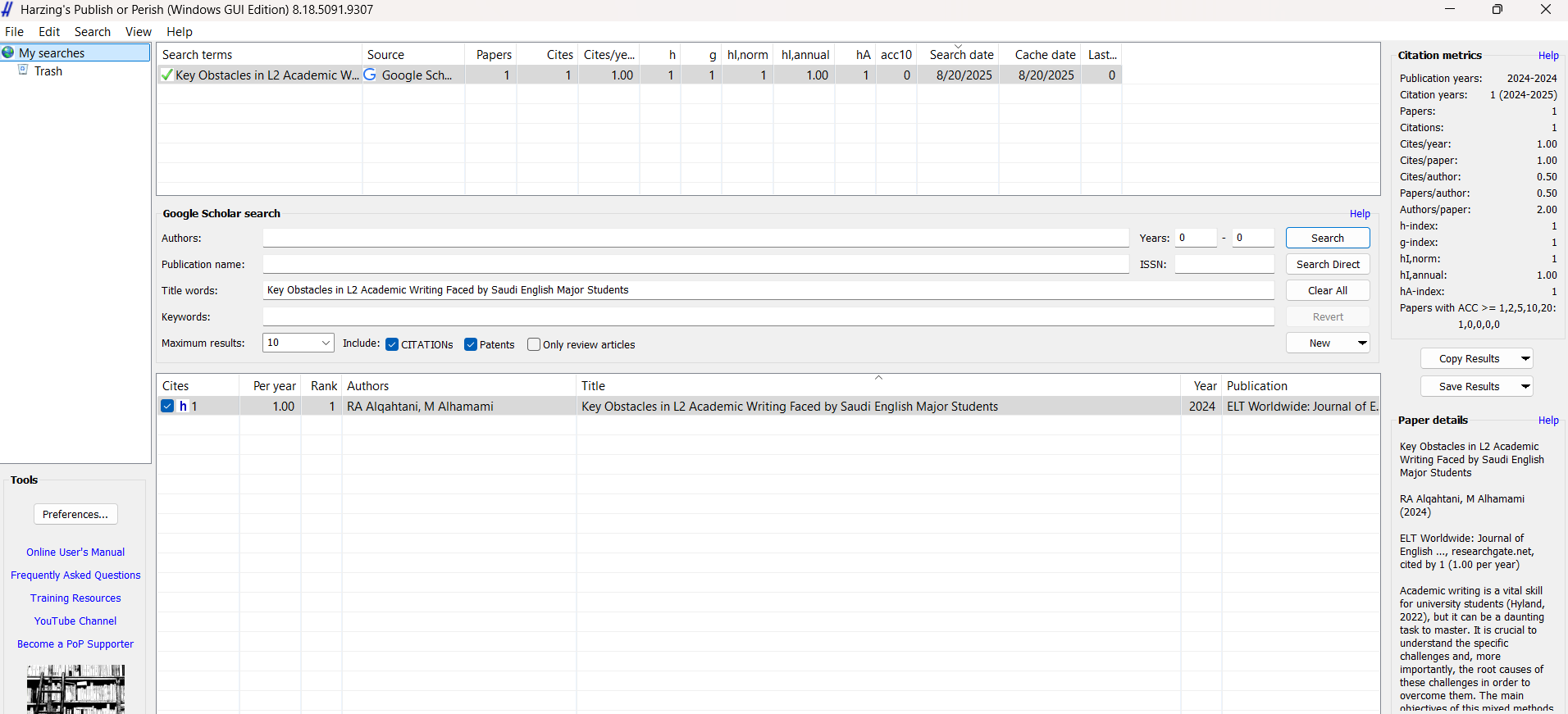1568x714 pixels.
Task: Open the View menu
Action: pos(139,31)
